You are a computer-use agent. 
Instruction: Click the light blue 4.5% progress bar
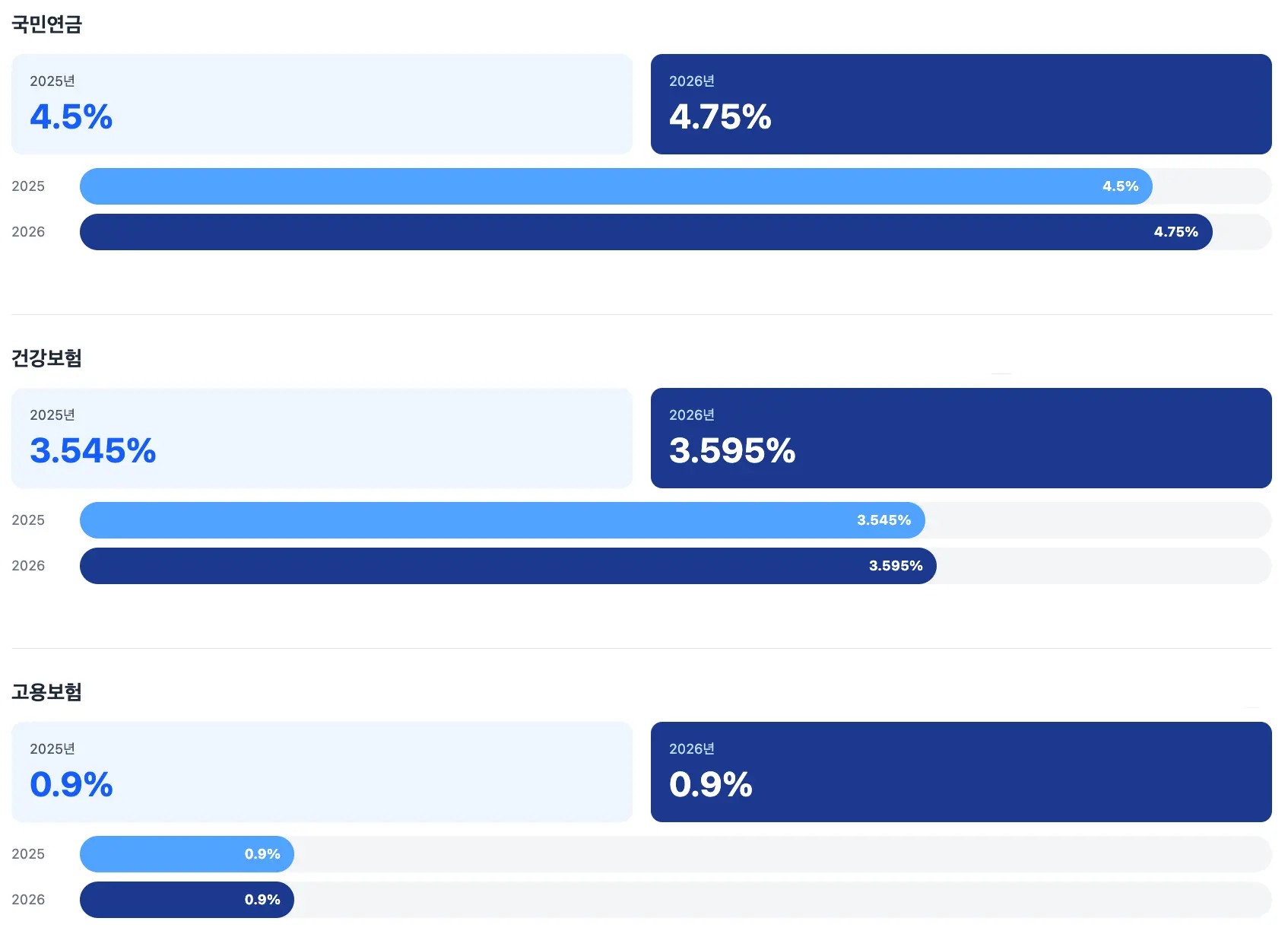616,186
